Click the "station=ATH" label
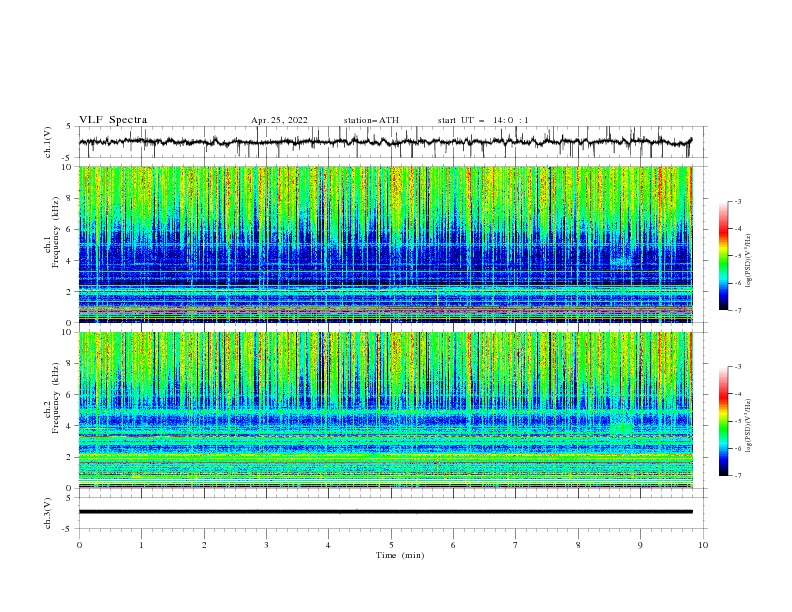Image resolution: width=792 pixels, height=612 pixels. pyautogui.click(x=371, y=120)
